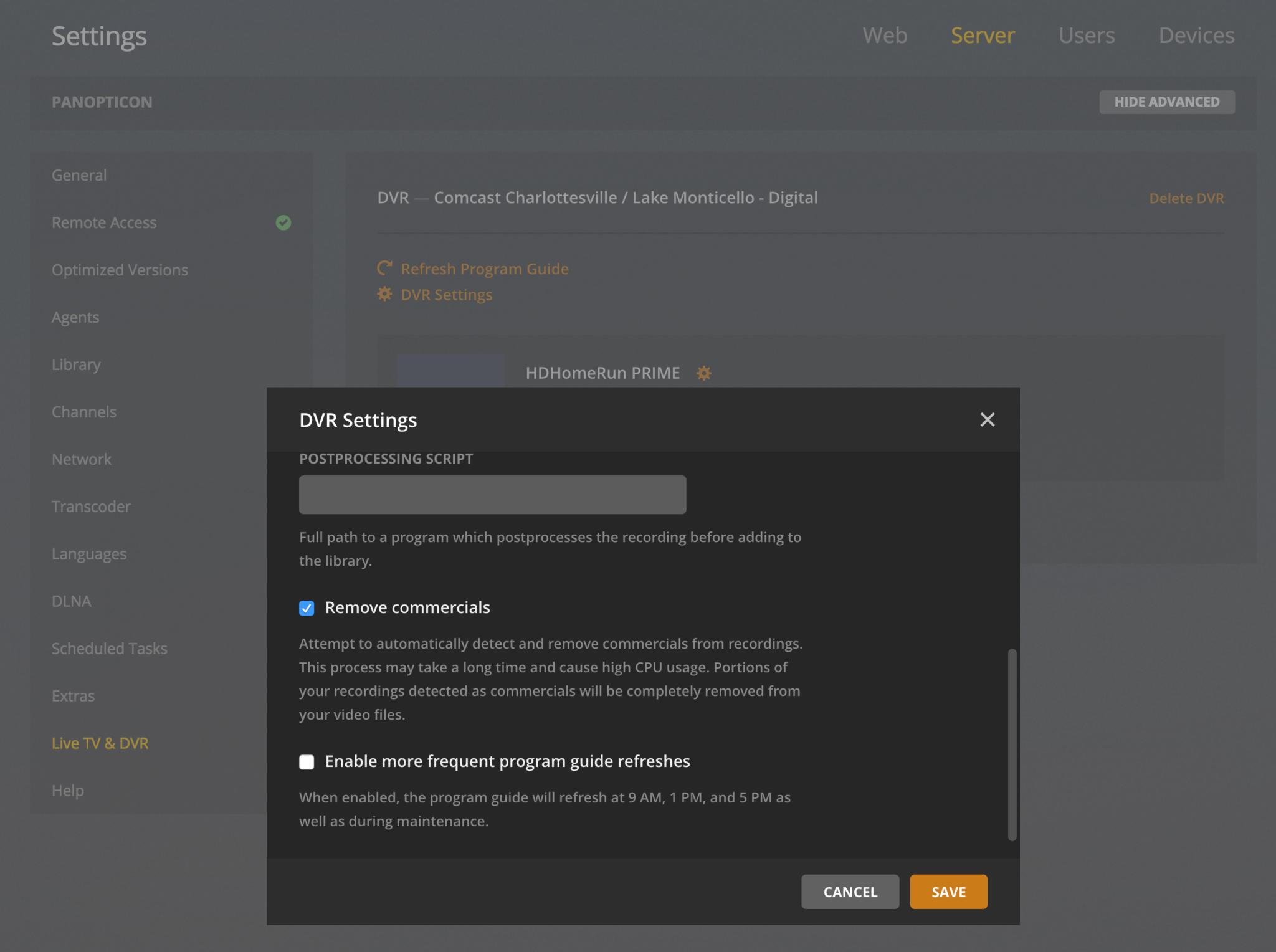Click the gear icon beside DVR Settings
This screenshot has height=952, width=1276.
(384, 294)
